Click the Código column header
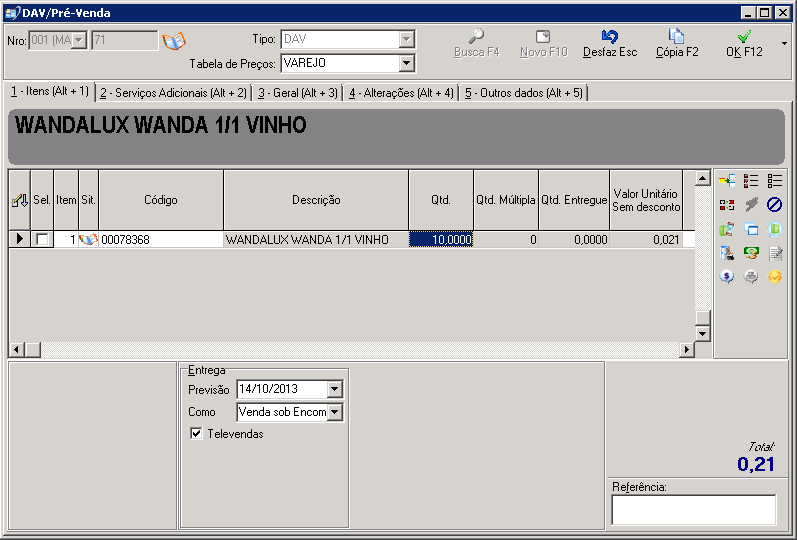 (x=161, y=200)
